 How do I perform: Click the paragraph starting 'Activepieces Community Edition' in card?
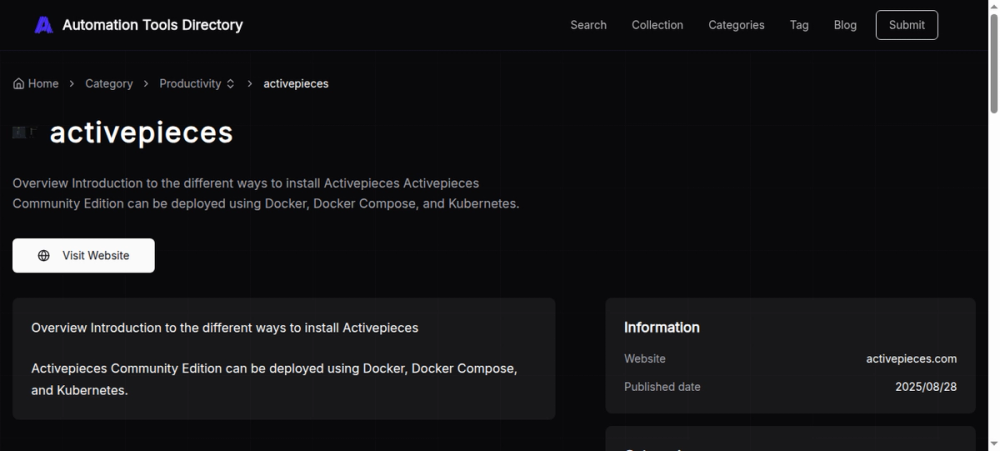274,379
